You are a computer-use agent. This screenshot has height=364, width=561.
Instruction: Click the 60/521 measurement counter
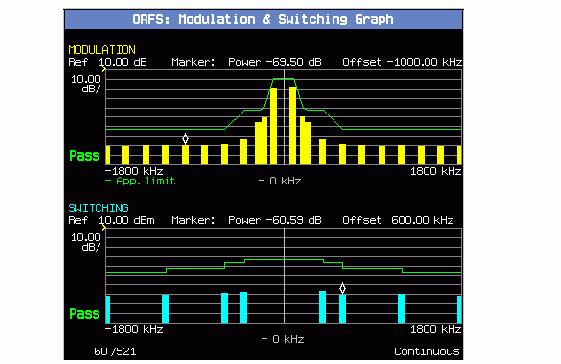pos(115,351)
